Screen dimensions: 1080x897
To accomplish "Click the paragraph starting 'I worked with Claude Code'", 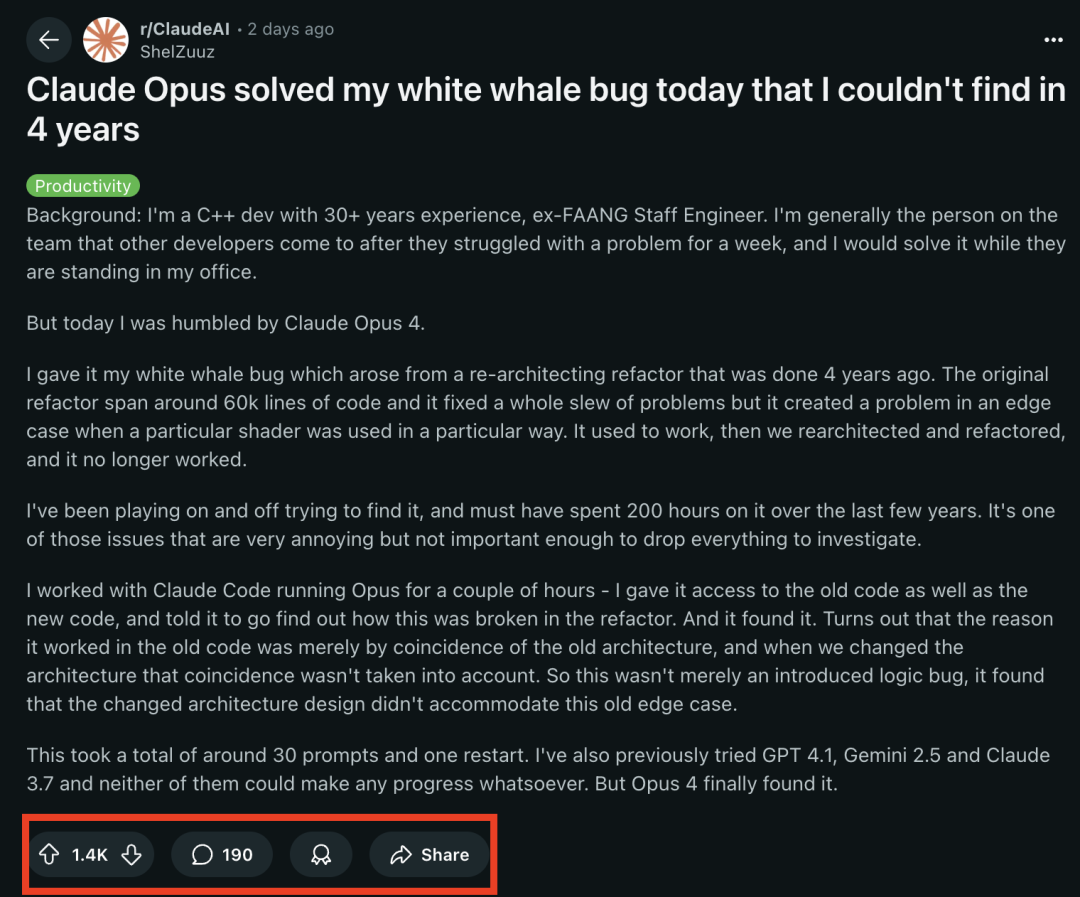I will (x=540, y=647).
